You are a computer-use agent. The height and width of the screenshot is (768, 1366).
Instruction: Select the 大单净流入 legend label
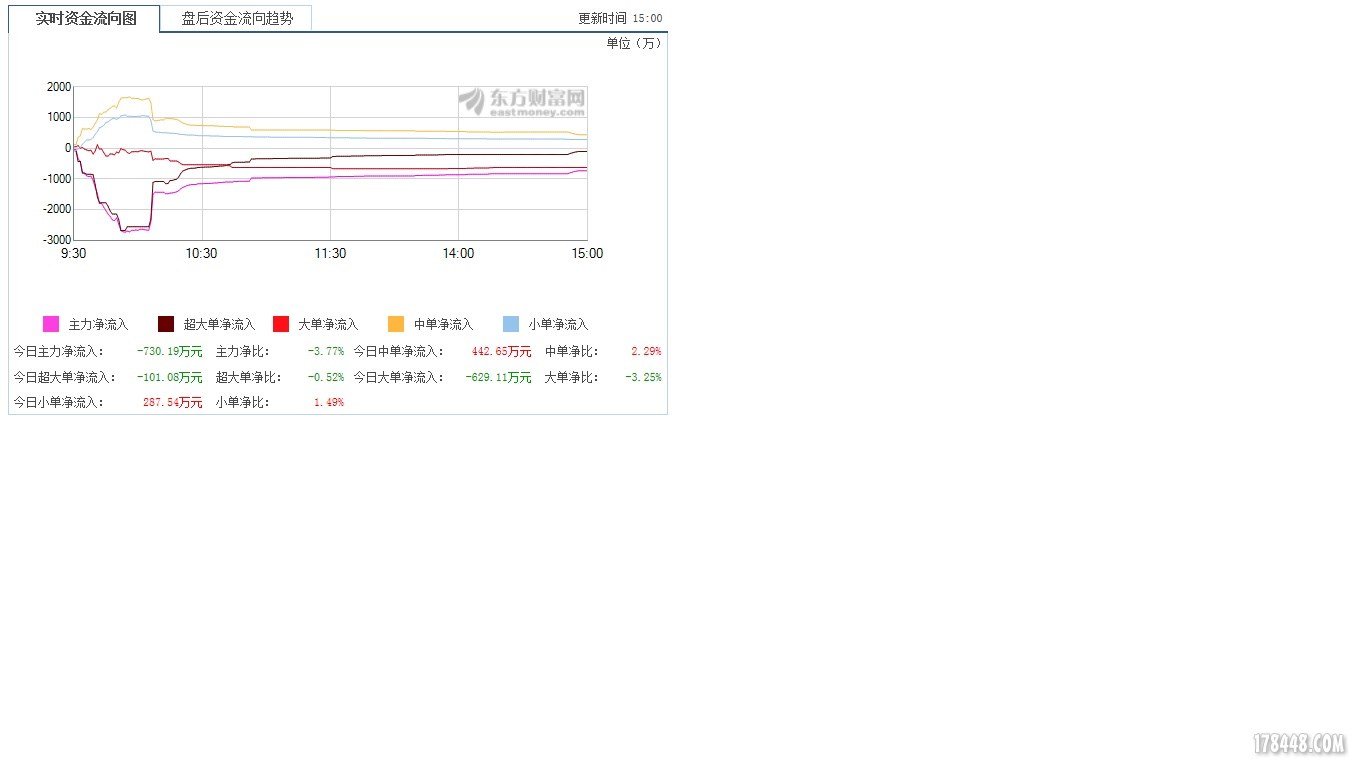pyautogui.click(x=328, y=325)
